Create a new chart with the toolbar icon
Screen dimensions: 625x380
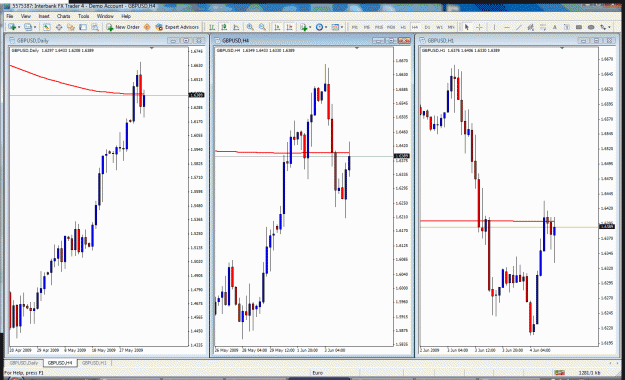[12, 27]
